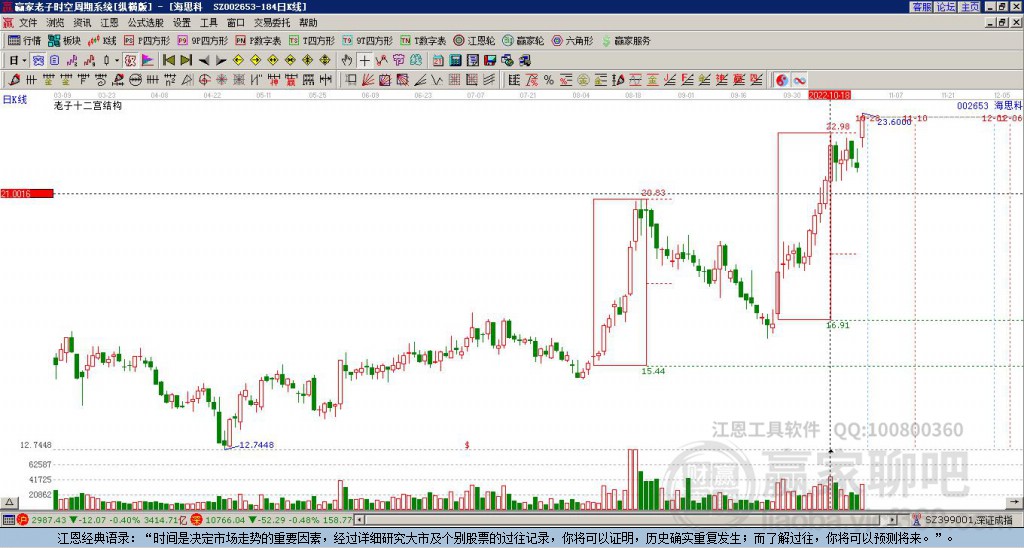Click the 赢 application logo in menu bar
The height and width of the screenshot is (548, 1024).
point(8,23)
